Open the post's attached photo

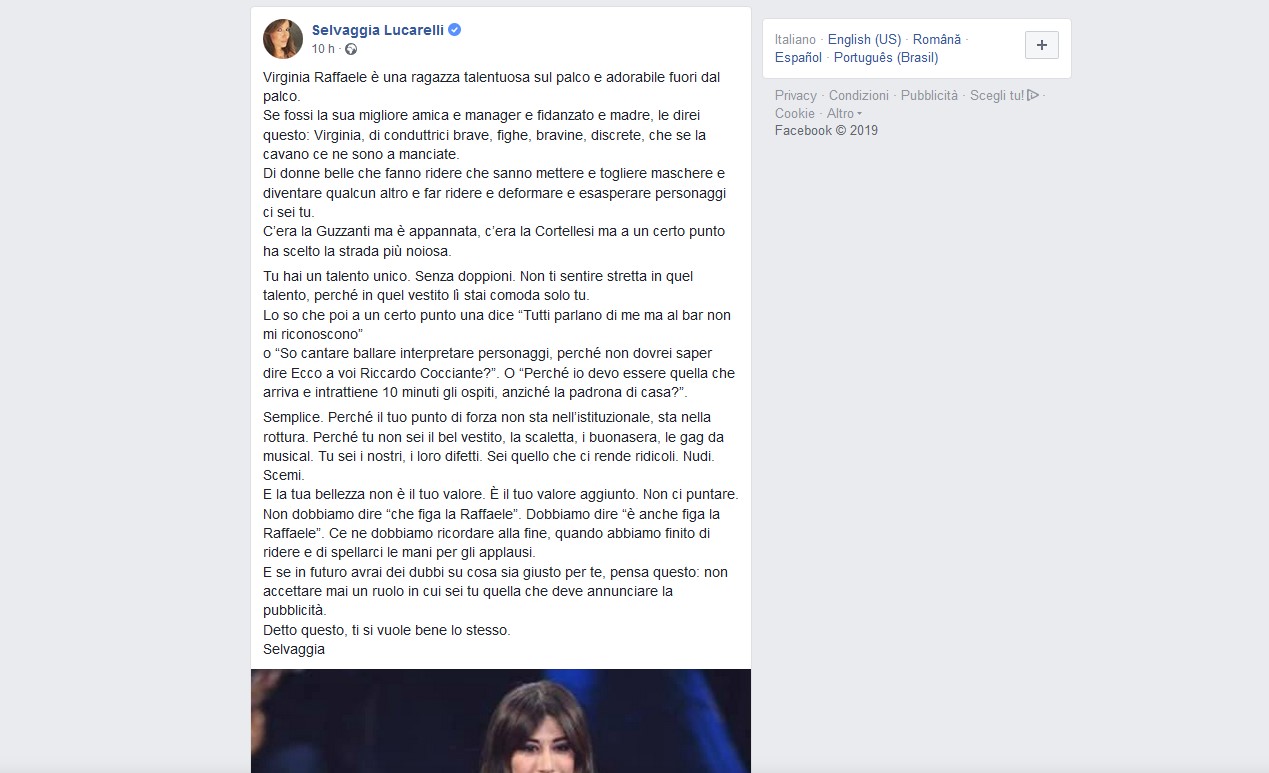point(501,721)
